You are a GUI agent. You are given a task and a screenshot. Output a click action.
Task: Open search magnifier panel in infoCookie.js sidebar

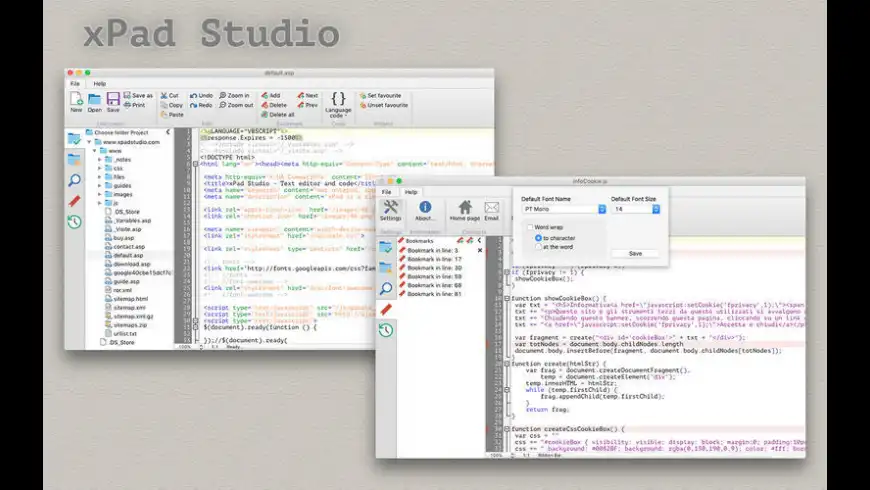point(386,289)
